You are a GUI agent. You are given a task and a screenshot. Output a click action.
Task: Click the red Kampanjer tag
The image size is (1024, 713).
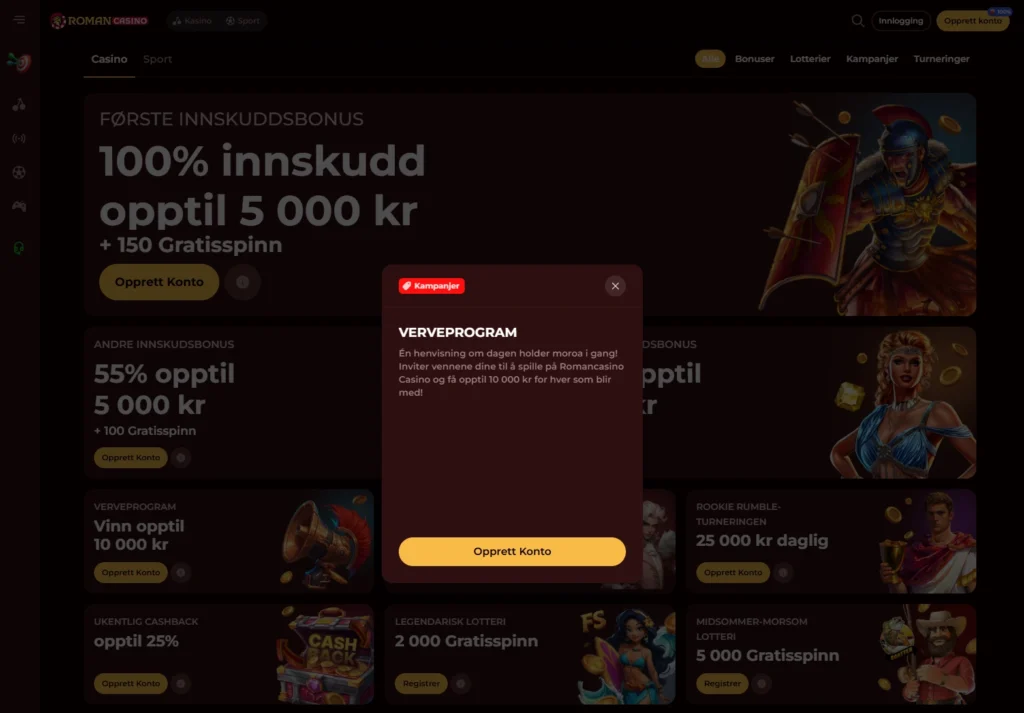[432, 286]
